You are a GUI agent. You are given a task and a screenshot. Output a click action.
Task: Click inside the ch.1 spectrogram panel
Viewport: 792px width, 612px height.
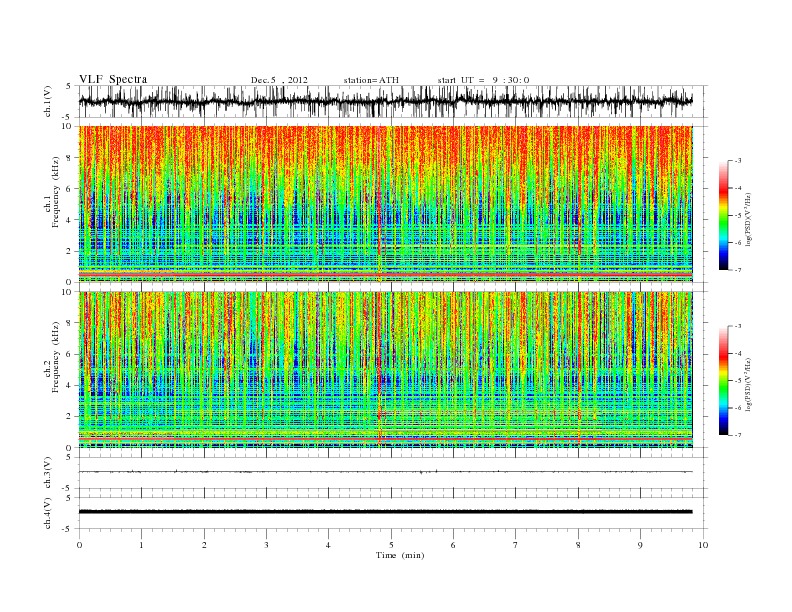coord(385,204)
